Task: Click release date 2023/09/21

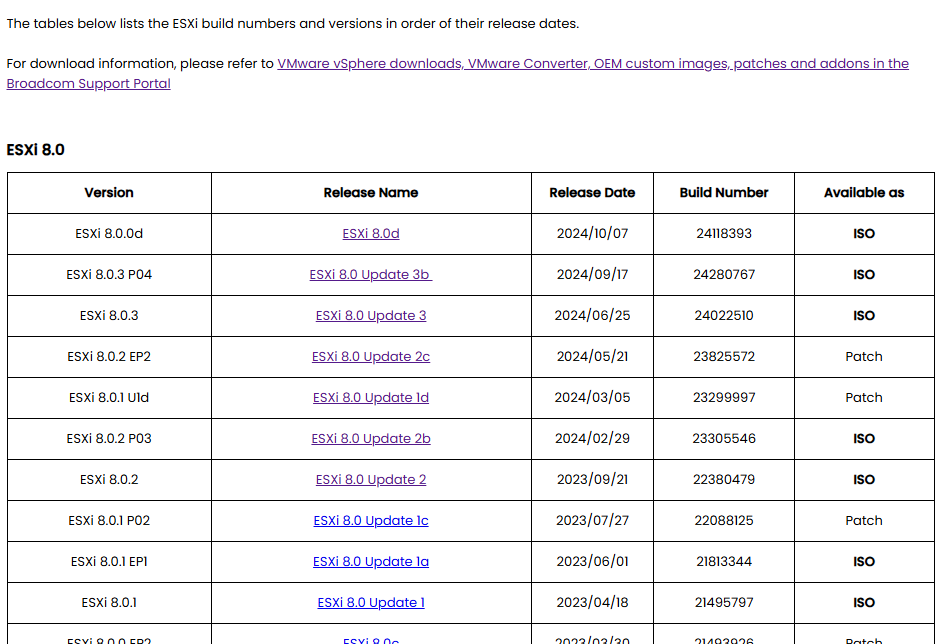Action: pyautogui.click(x=592, y=479)
